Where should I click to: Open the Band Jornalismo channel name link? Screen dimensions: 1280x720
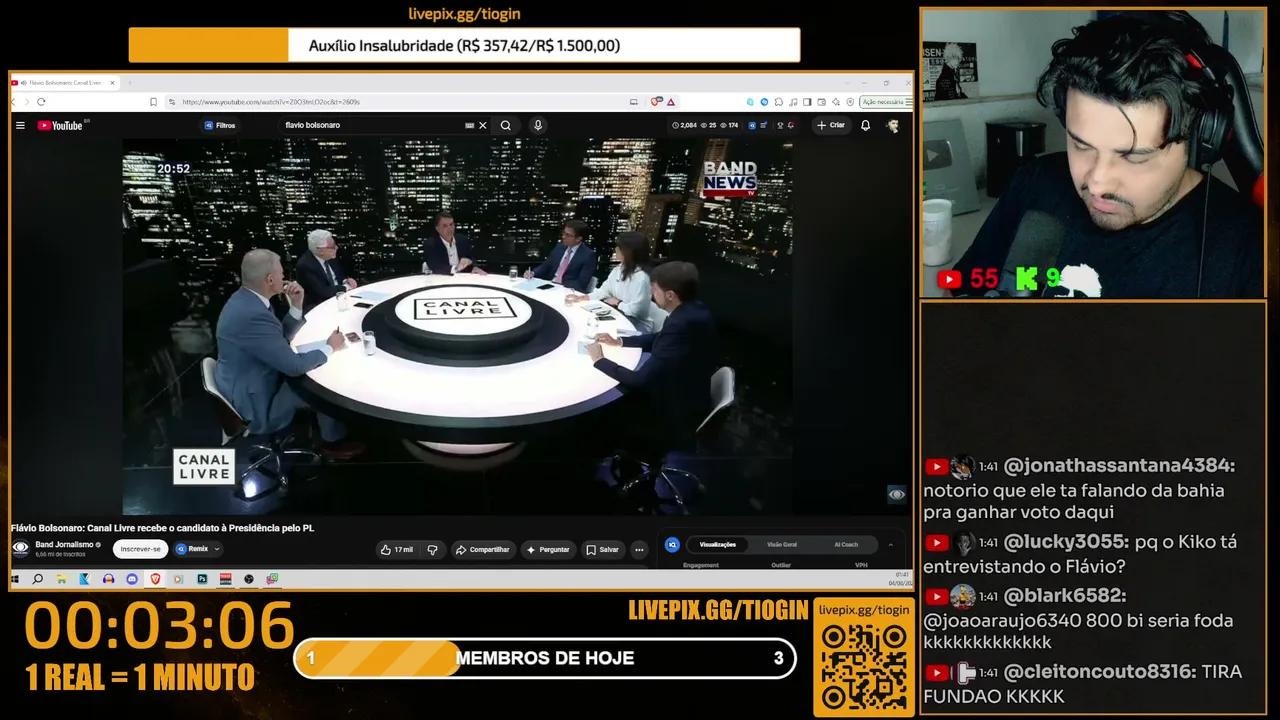(x=64, y=545)
